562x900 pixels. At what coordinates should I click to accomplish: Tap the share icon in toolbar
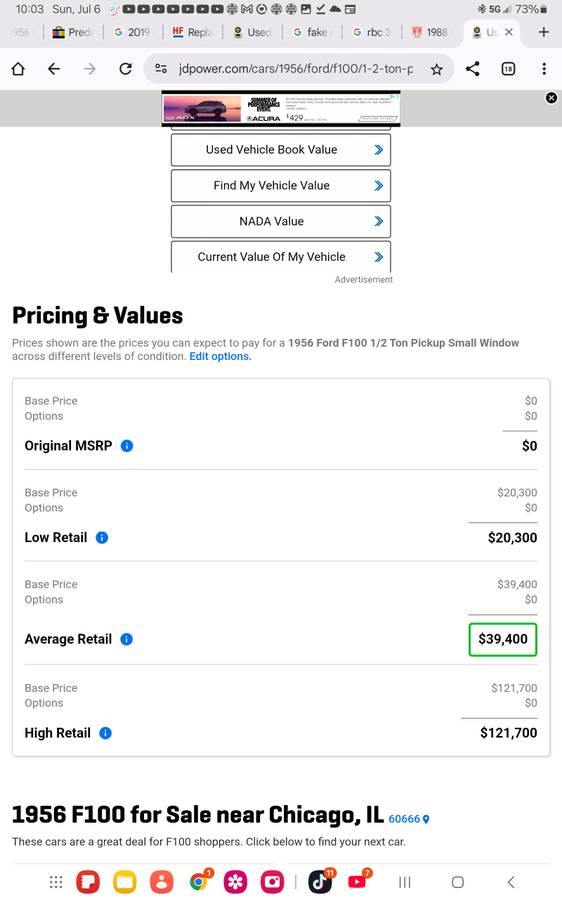tap(472, 69)
